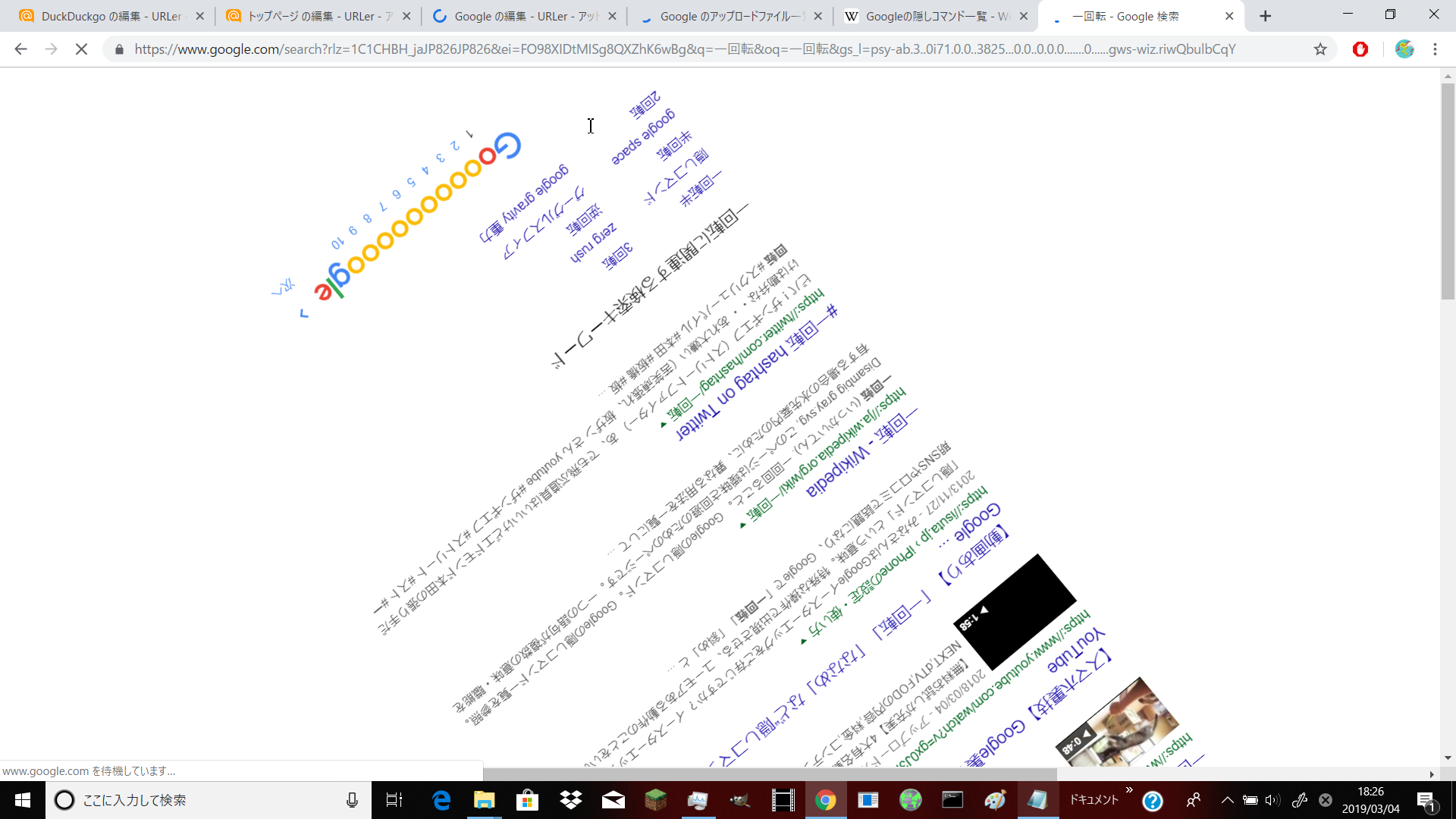Bookmark this page with the star
1456x819 pixels.
tap(1320, 49)
